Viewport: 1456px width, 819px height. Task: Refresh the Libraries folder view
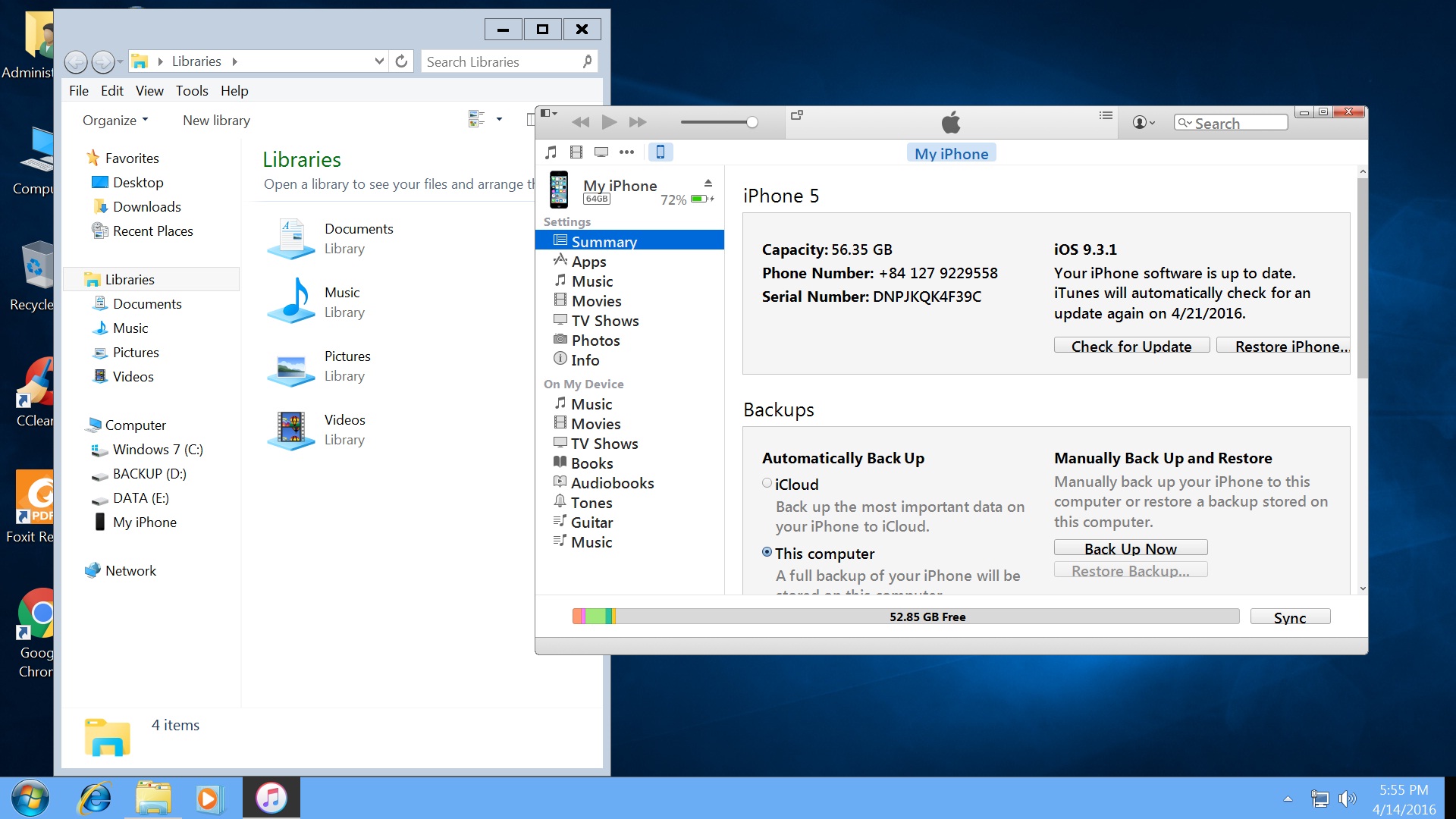402,61
